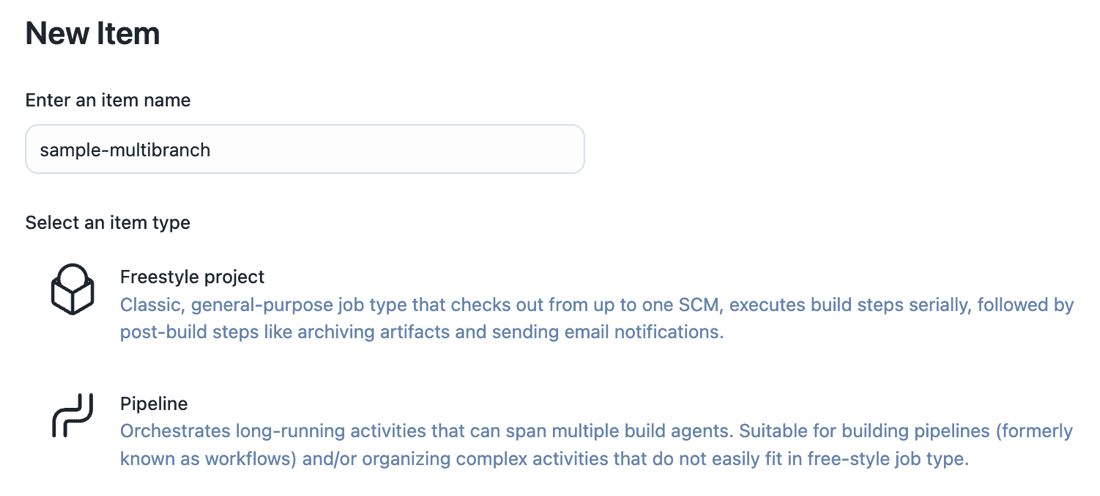Screen dimensions: 1100x496
Task: Click the New Item page heading
Action: click(x=93, y=34)
